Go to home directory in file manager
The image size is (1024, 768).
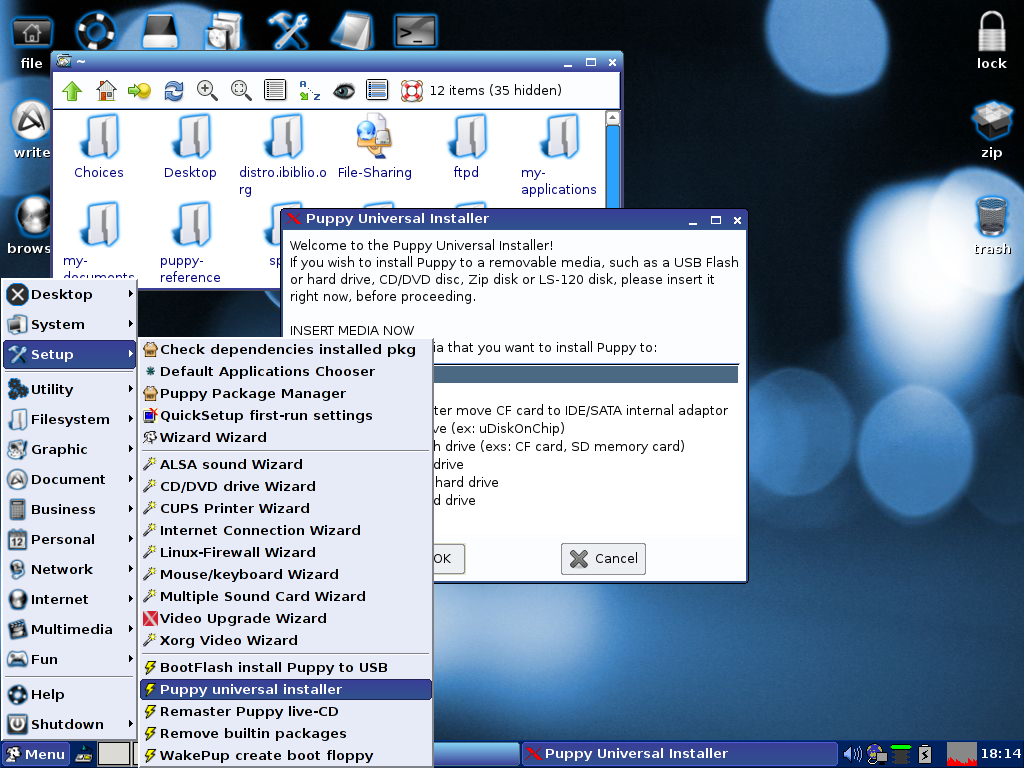106,90
